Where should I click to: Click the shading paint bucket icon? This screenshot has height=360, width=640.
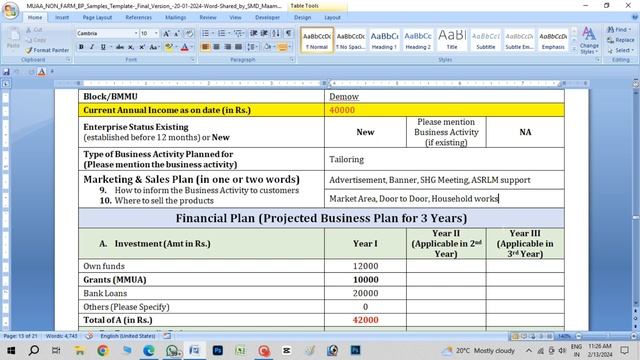coord(267,47)
